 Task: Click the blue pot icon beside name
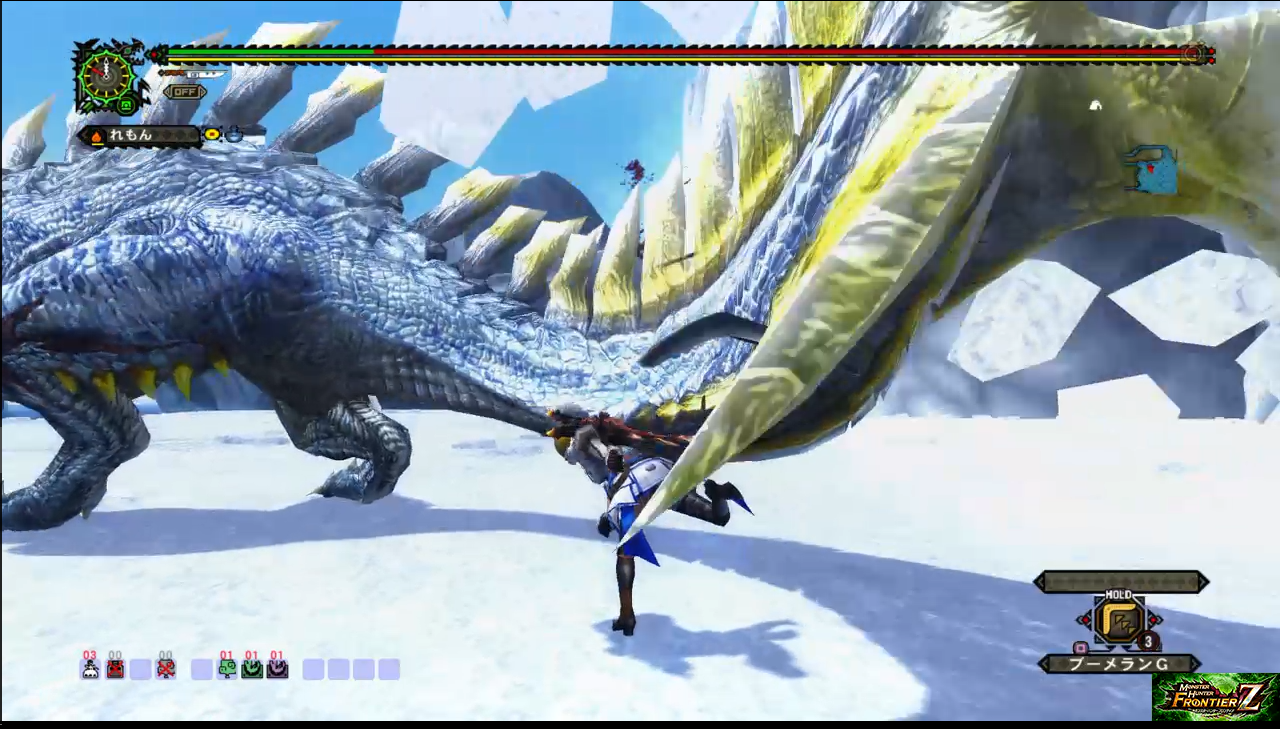234,134
